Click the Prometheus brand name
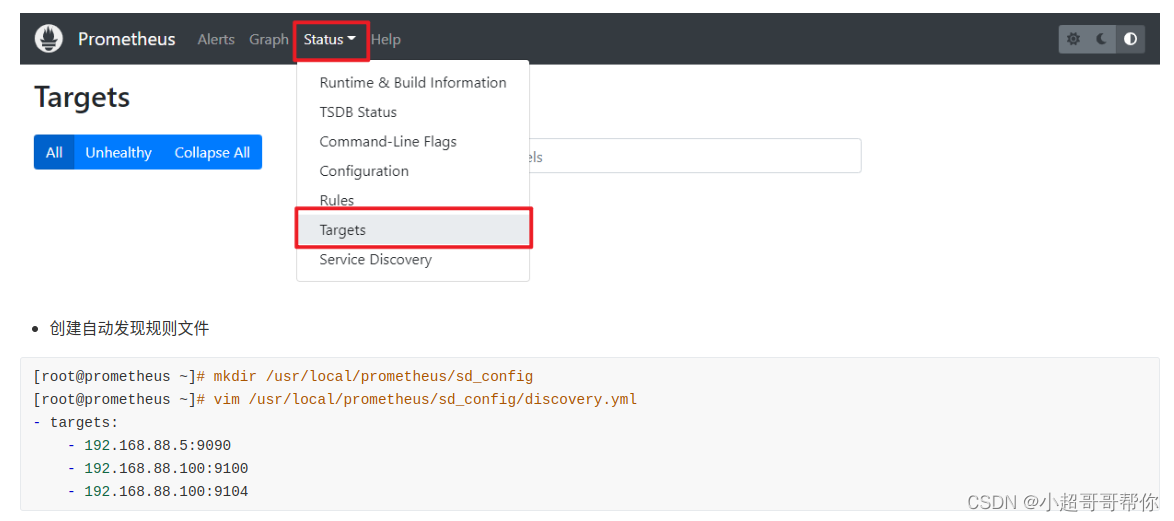1174x521 pixels. (127, 39)
